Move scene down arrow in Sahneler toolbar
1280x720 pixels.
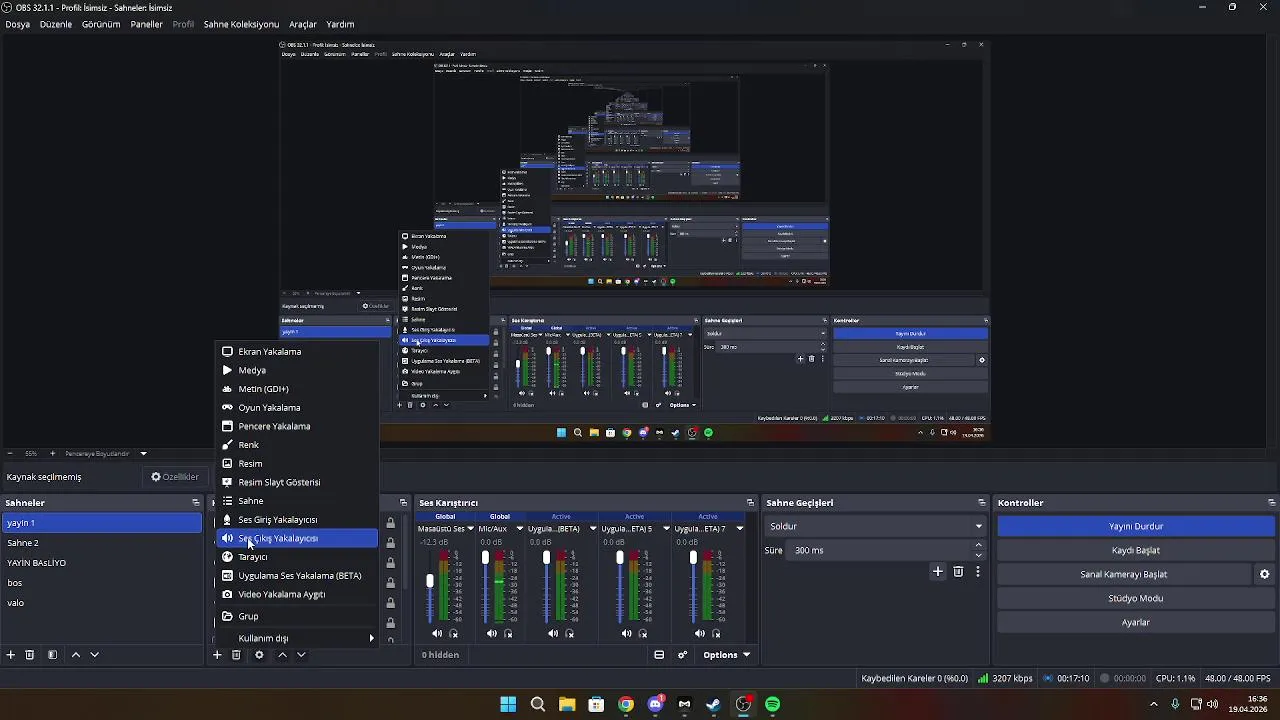point(94,655)
